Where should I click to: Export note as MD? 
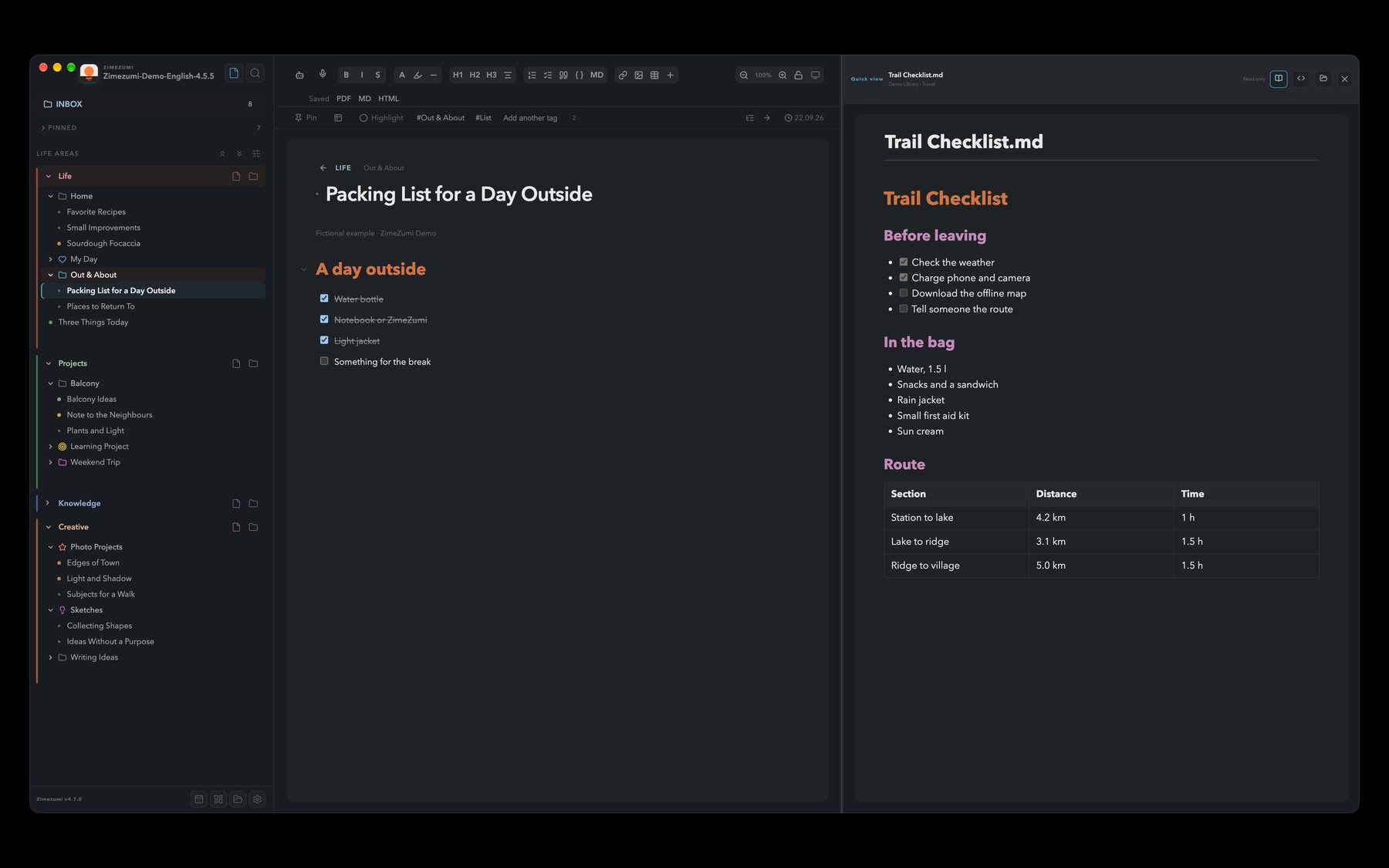[364, 99]
